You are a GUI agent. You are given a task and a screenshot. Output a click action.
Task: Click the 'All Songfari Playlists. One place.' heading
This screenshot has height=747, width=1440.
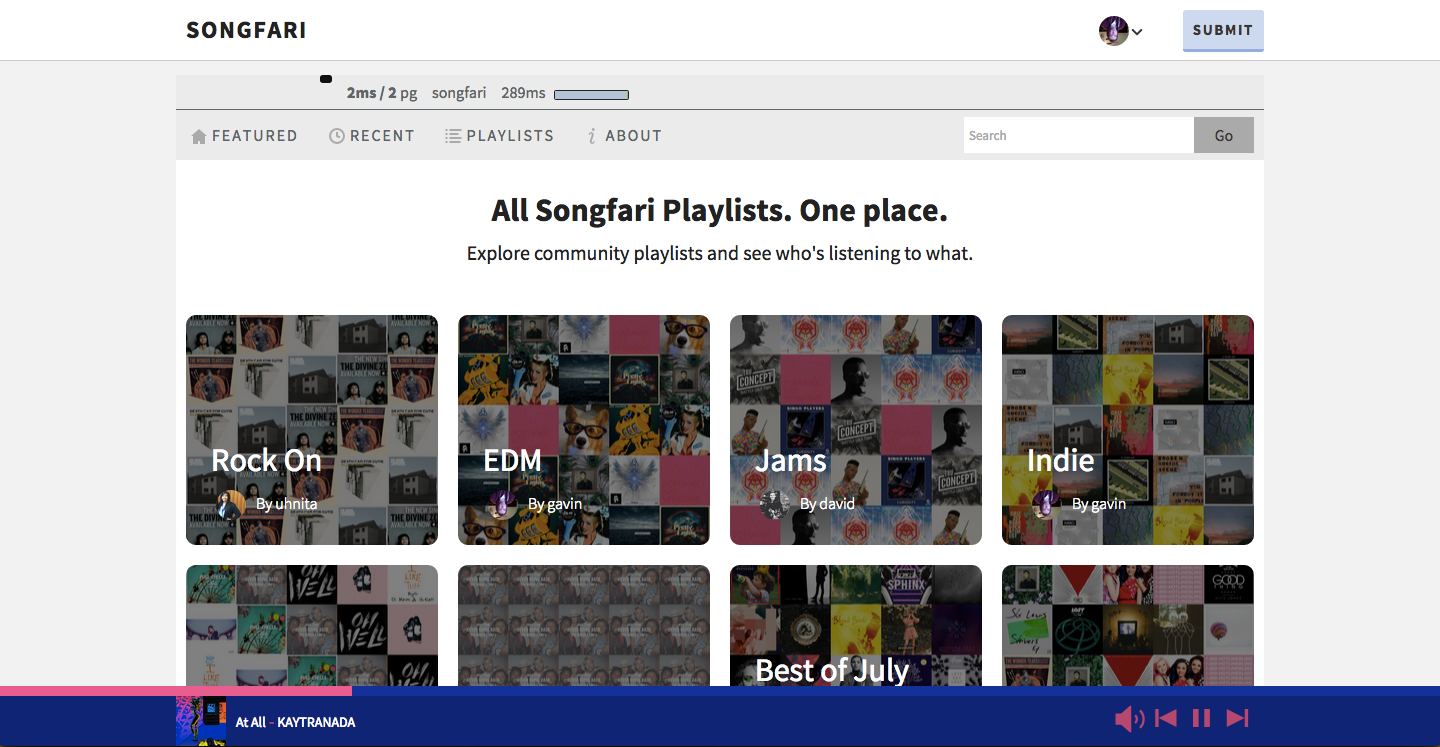pyautogui.click(x=719, y=211)
